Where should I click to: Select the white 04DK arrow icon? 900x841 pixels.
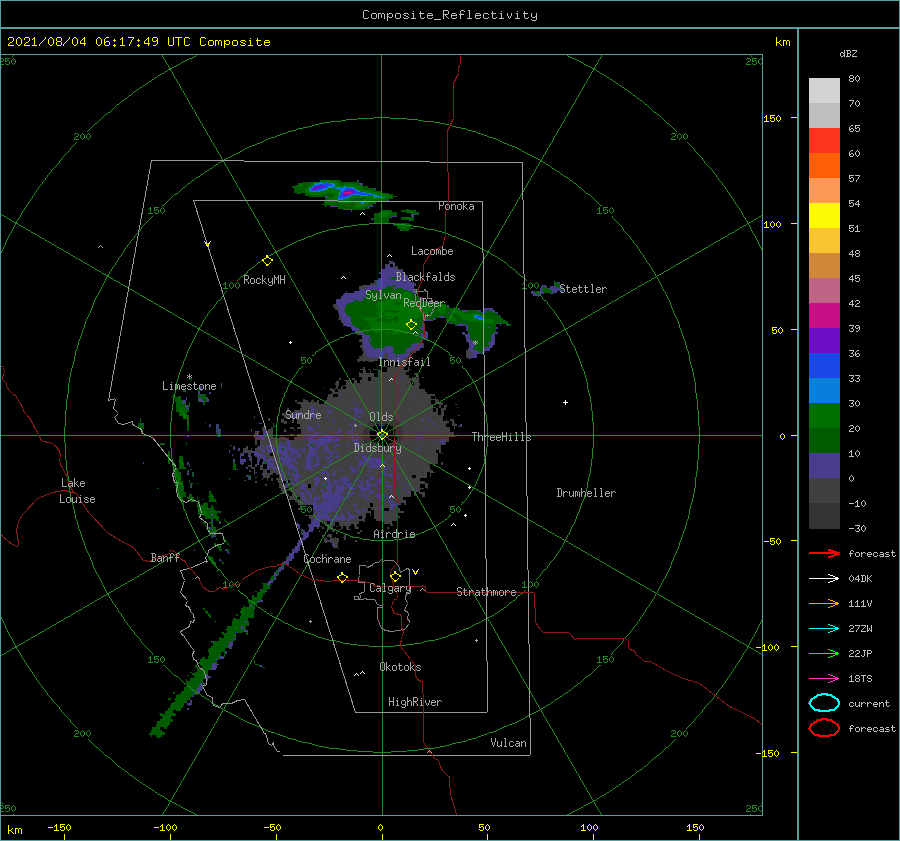coord(824,579)
